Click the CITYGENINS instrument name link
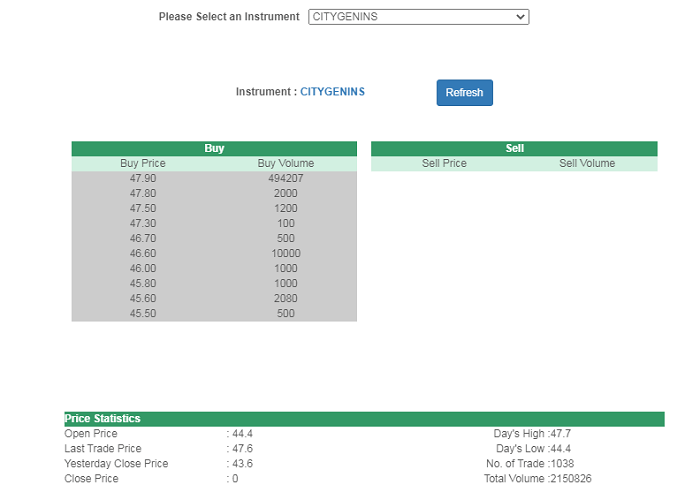Viewport: 700px width, 486px height. click(x=332, y=92)
